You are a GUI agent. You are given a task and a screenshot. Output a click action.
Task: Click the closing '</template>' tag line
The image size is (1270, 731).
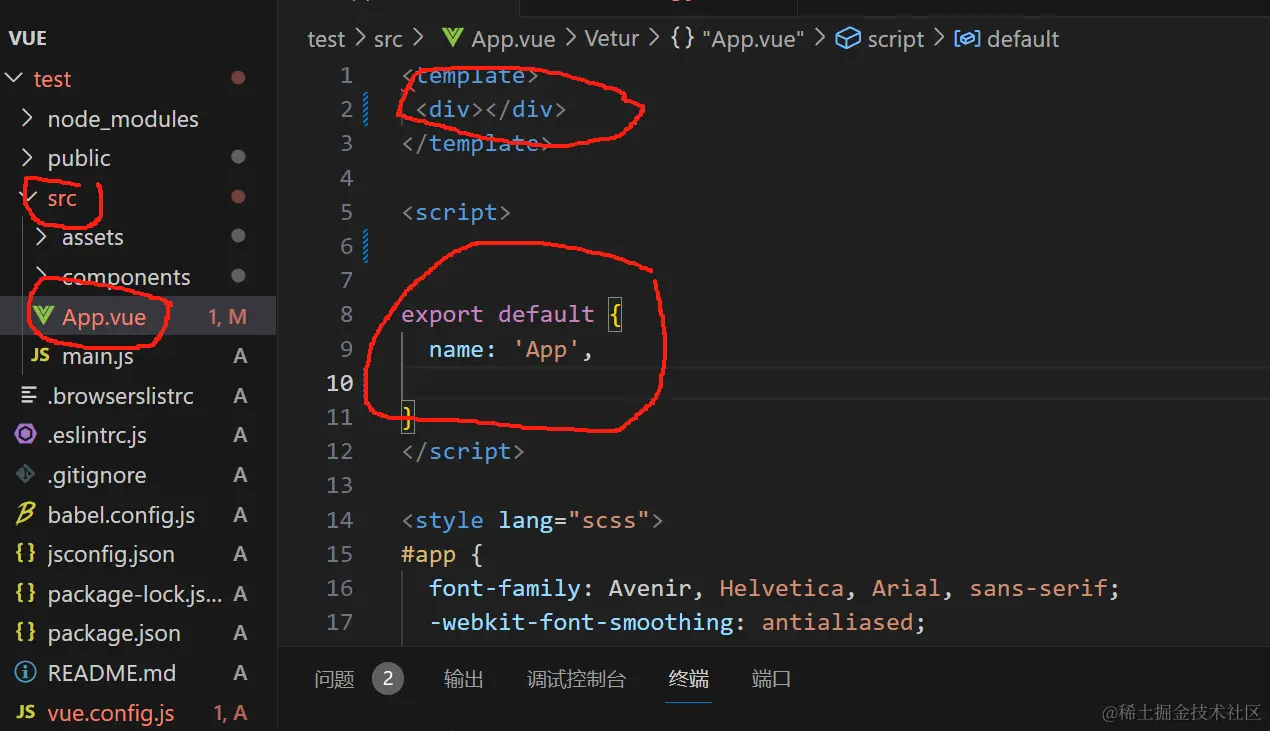(476, 143)
